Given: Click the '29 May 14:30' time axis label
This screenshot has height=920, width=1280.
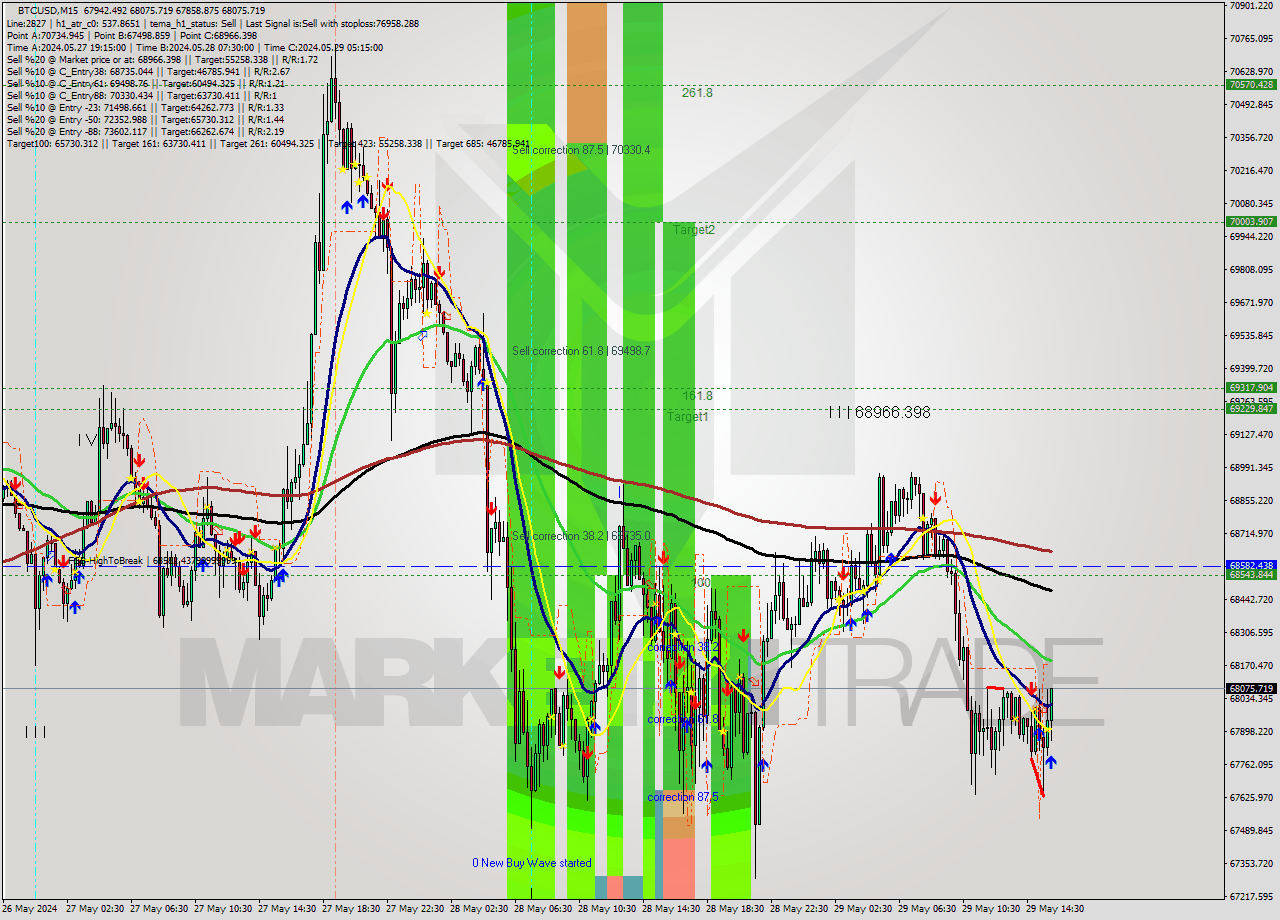Looking at the screenshot, I should click(x=1055, y=909).
